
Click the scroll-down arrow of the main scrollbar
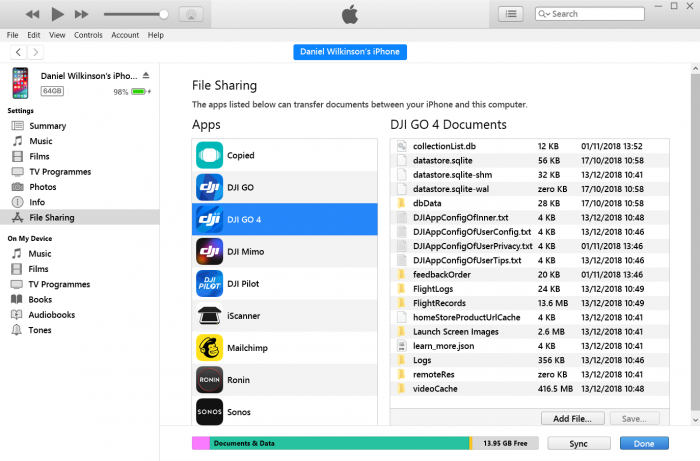pyautogui.click(x=695, y=420)
